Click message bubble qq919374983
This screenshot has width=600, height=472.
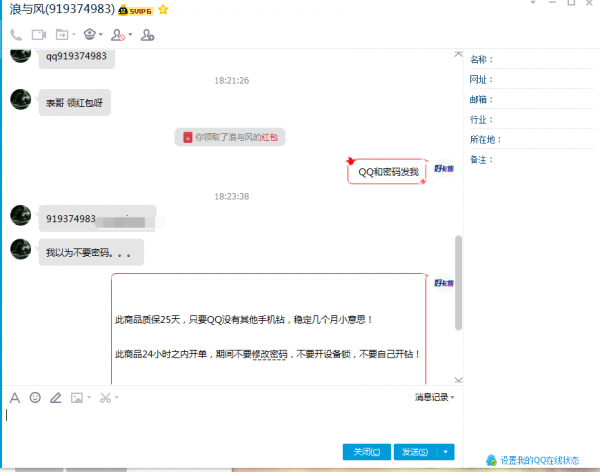pos(77,57)
